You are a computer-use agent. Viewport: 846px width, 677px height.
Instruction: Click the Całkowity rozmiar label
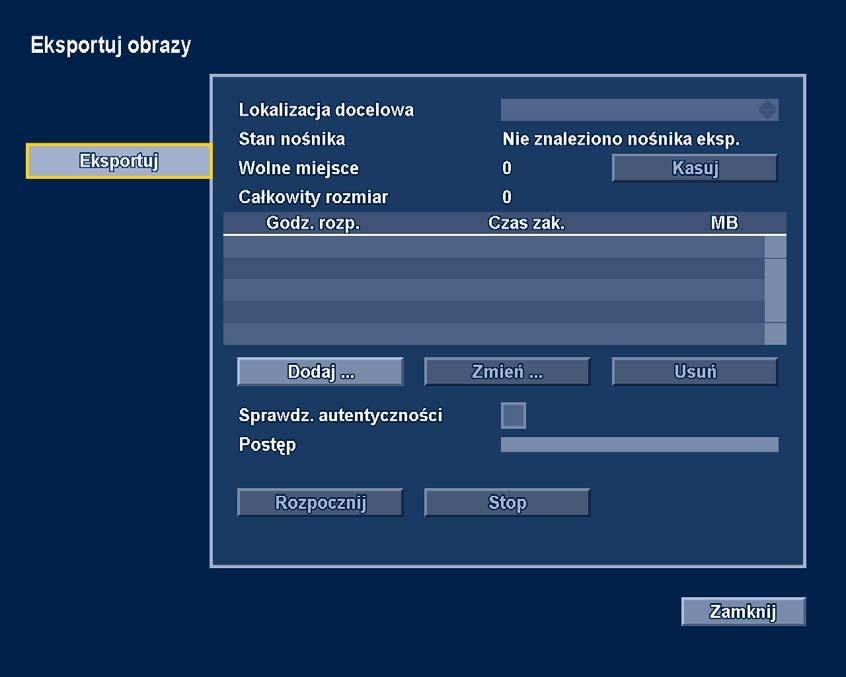(313, 197)
